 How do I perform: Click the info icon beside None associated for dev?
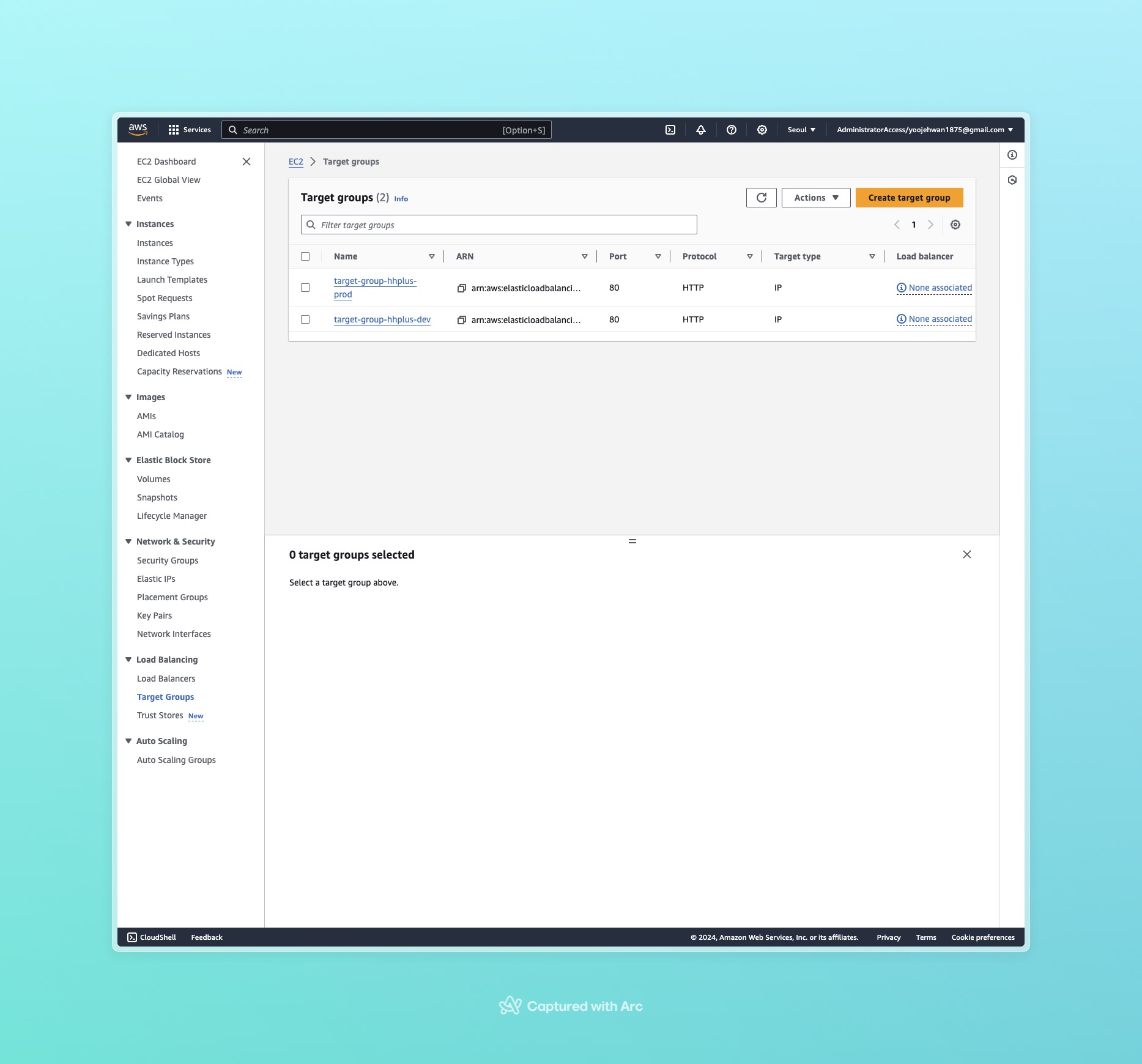pos(902,319)
